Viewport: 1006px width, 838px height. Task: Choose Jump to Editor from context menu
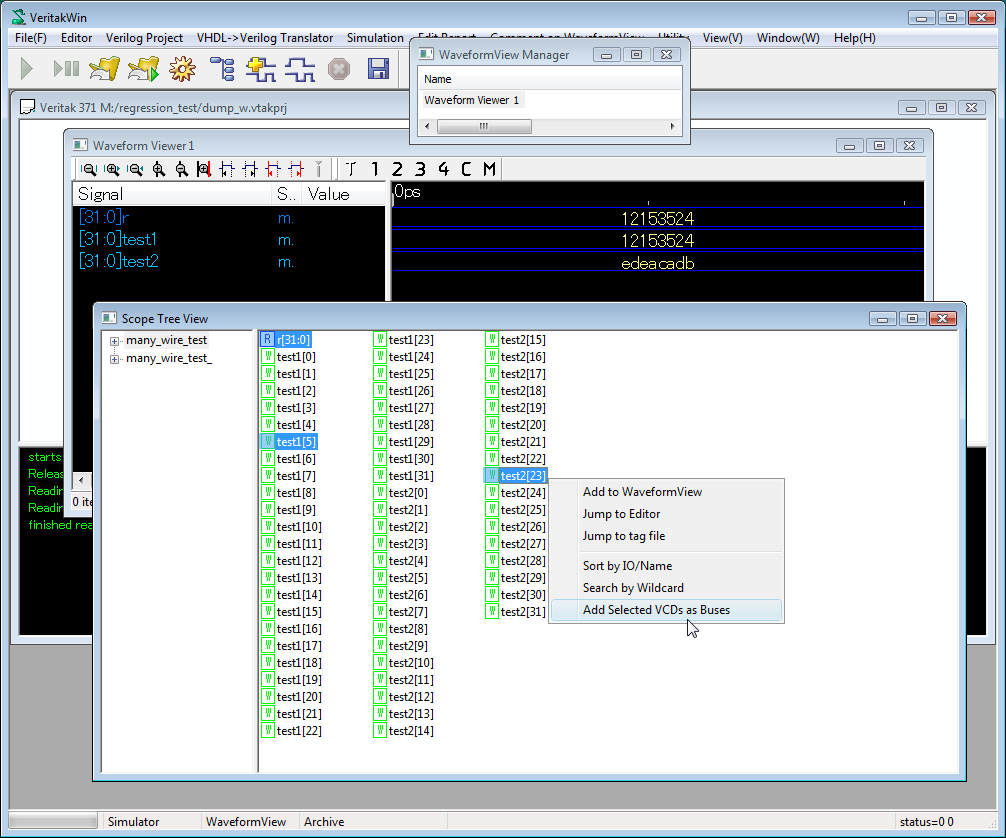(x=667, y=514)
